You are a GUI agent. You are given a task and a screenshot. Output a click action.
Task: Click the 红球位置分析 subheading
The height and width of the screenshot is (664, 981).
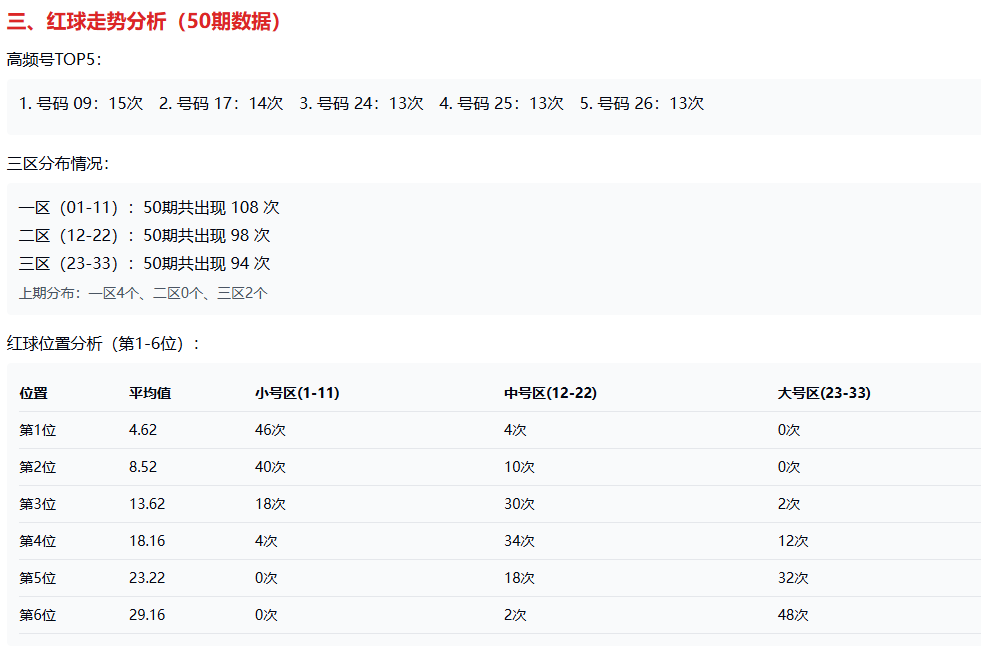click(x=104, y=344)
